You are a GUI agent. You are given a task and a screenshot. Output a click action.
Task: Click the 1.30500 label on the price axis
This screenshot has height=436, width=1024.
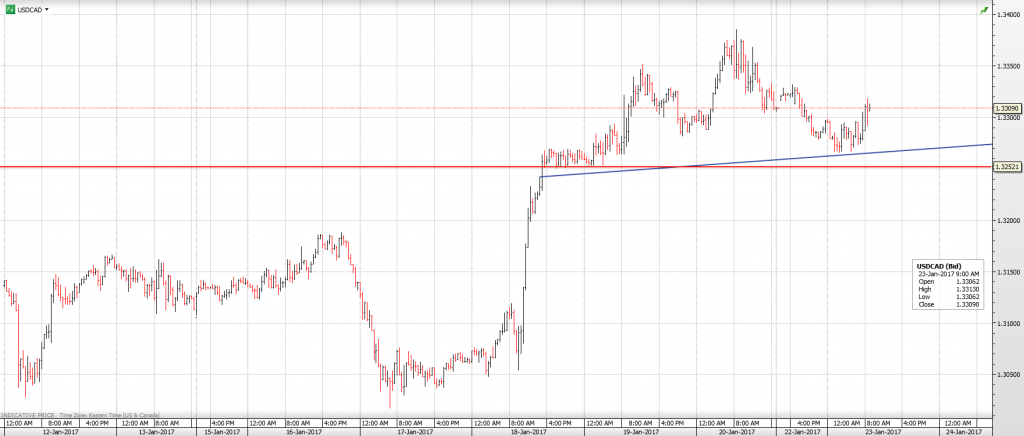pos(1007,375)
